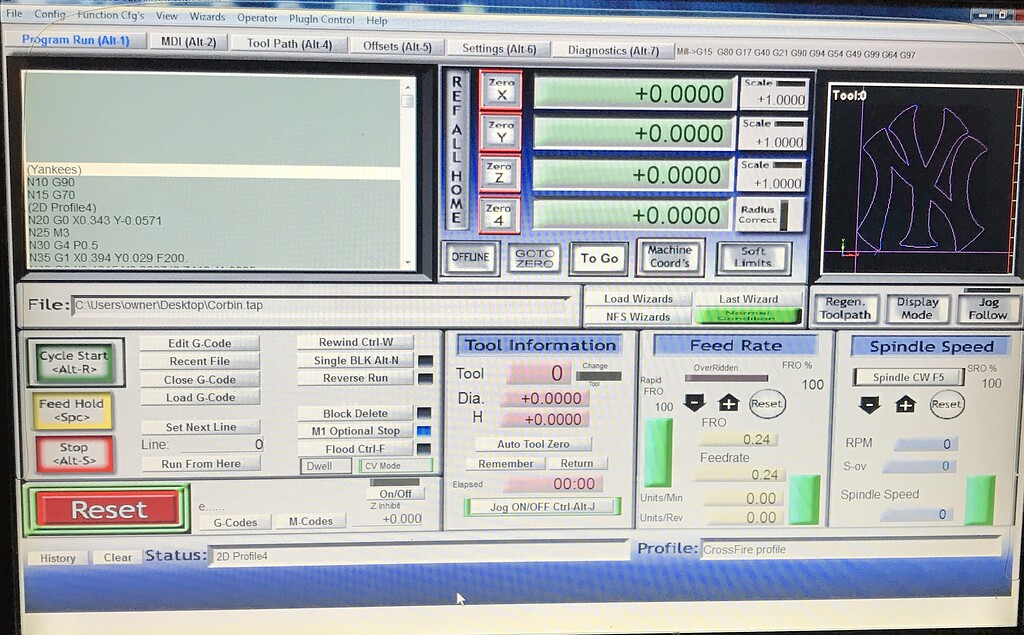Open the Config menu
Screen dimensions: 1024x635
click(x=48, y=16)
